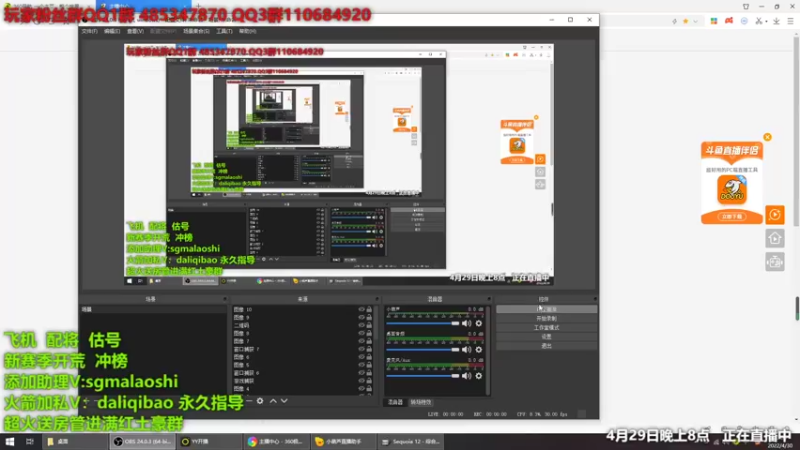The image size is (800, 450).
Task: Open the gear settings for 麦克风/Aux
Action: [x=479, y=376]
